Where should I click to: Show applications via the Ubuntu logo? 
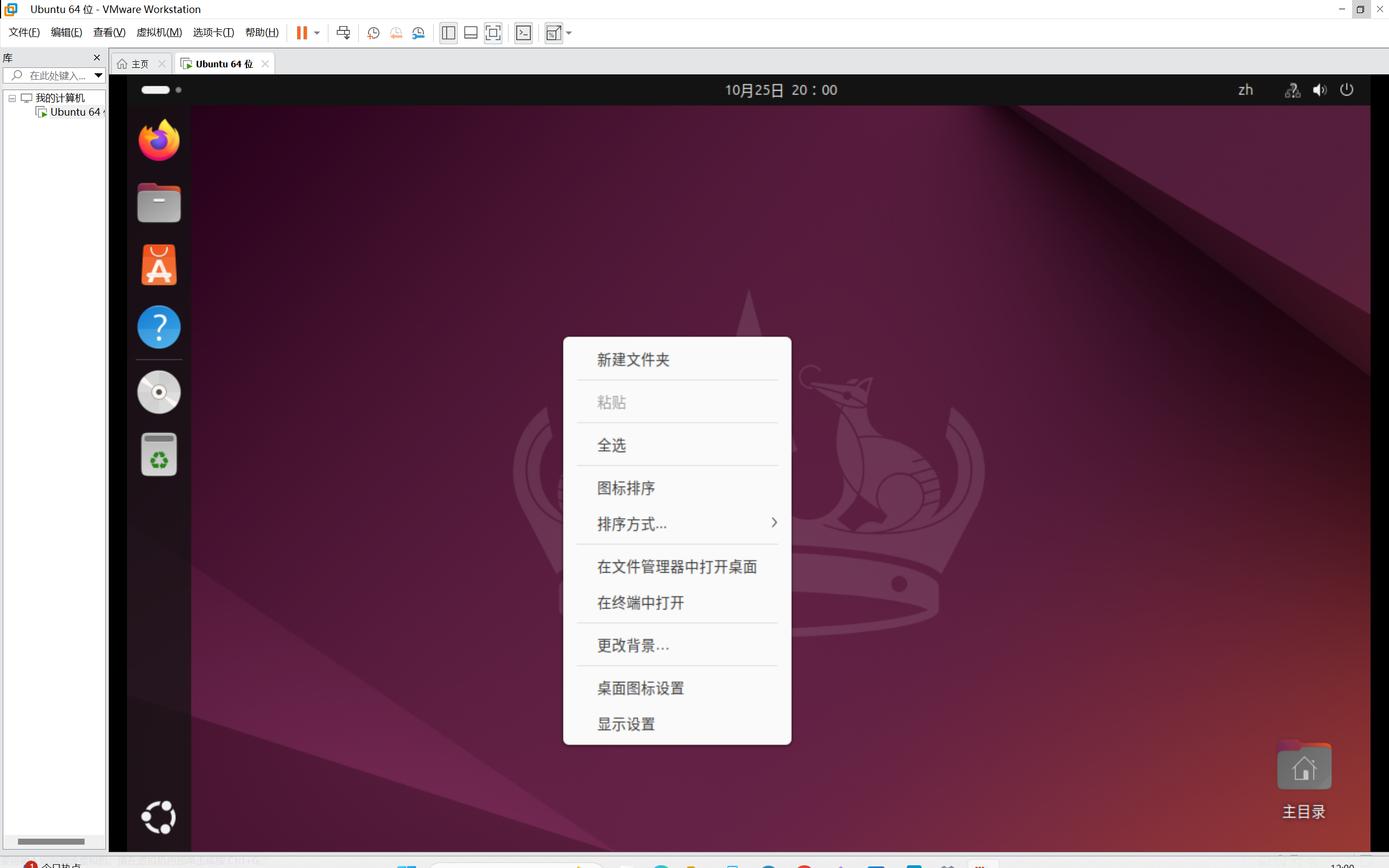(159, 817)
